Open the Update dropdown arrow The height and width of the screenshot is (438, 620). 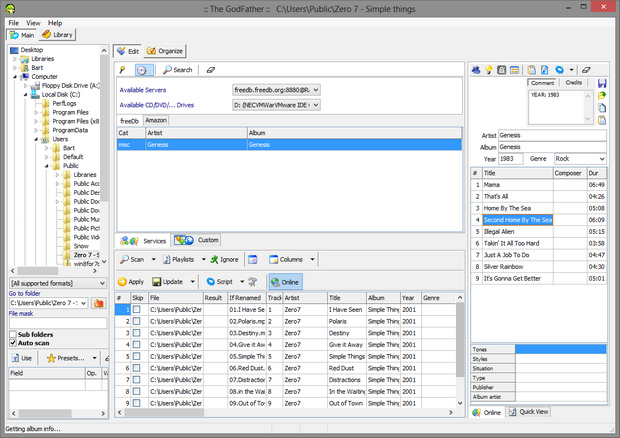click(193, 282)
